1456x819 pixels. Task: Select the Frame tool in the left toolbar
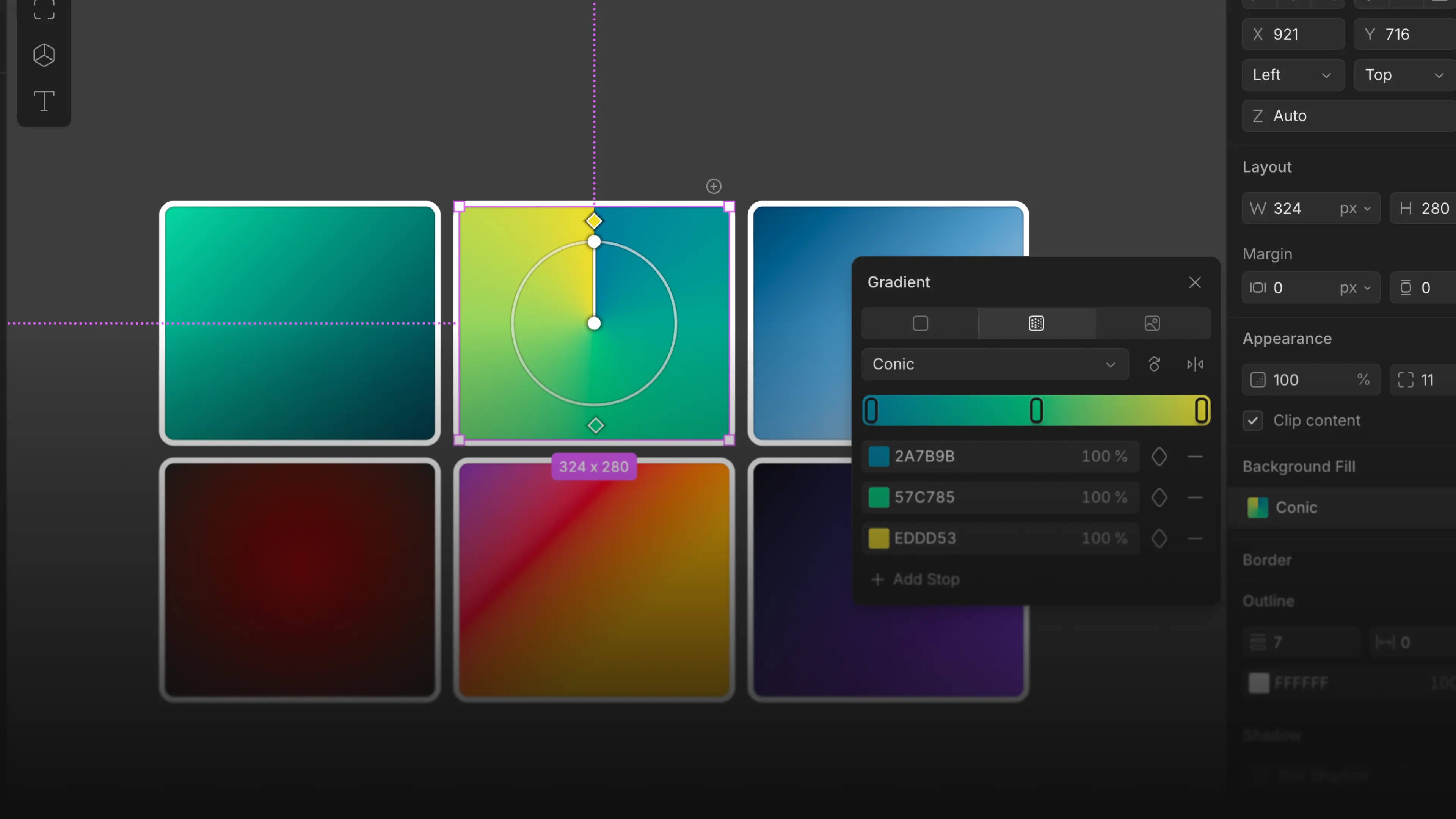[44, 9]
